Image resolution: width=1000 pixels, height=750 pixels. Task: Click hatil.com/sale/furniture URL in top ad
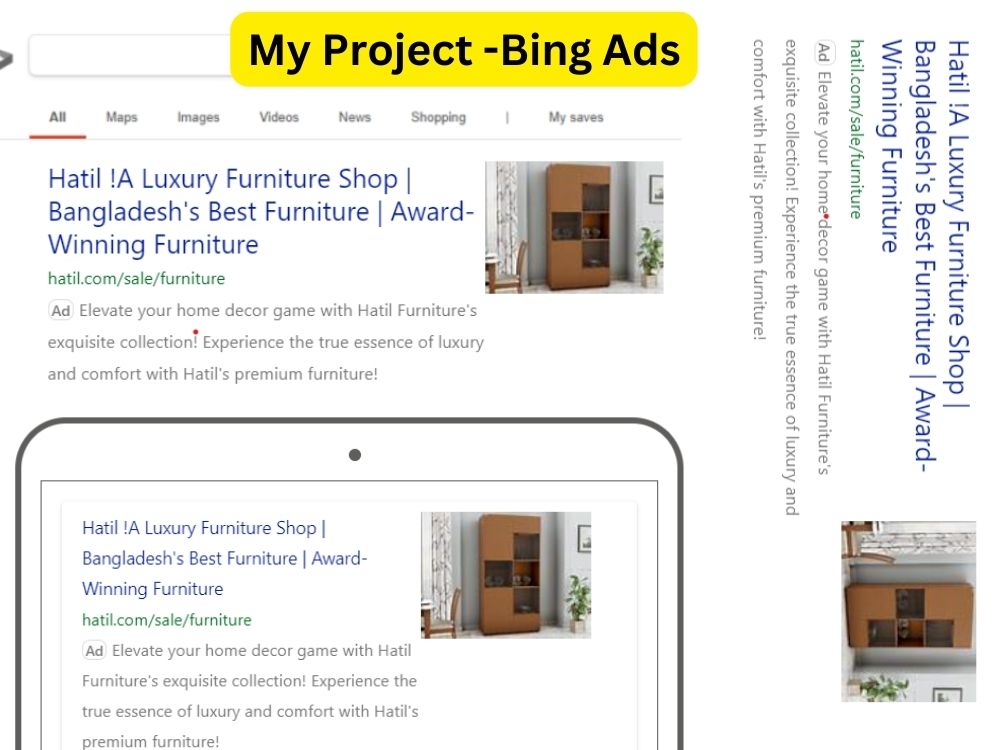click(136, 279)
